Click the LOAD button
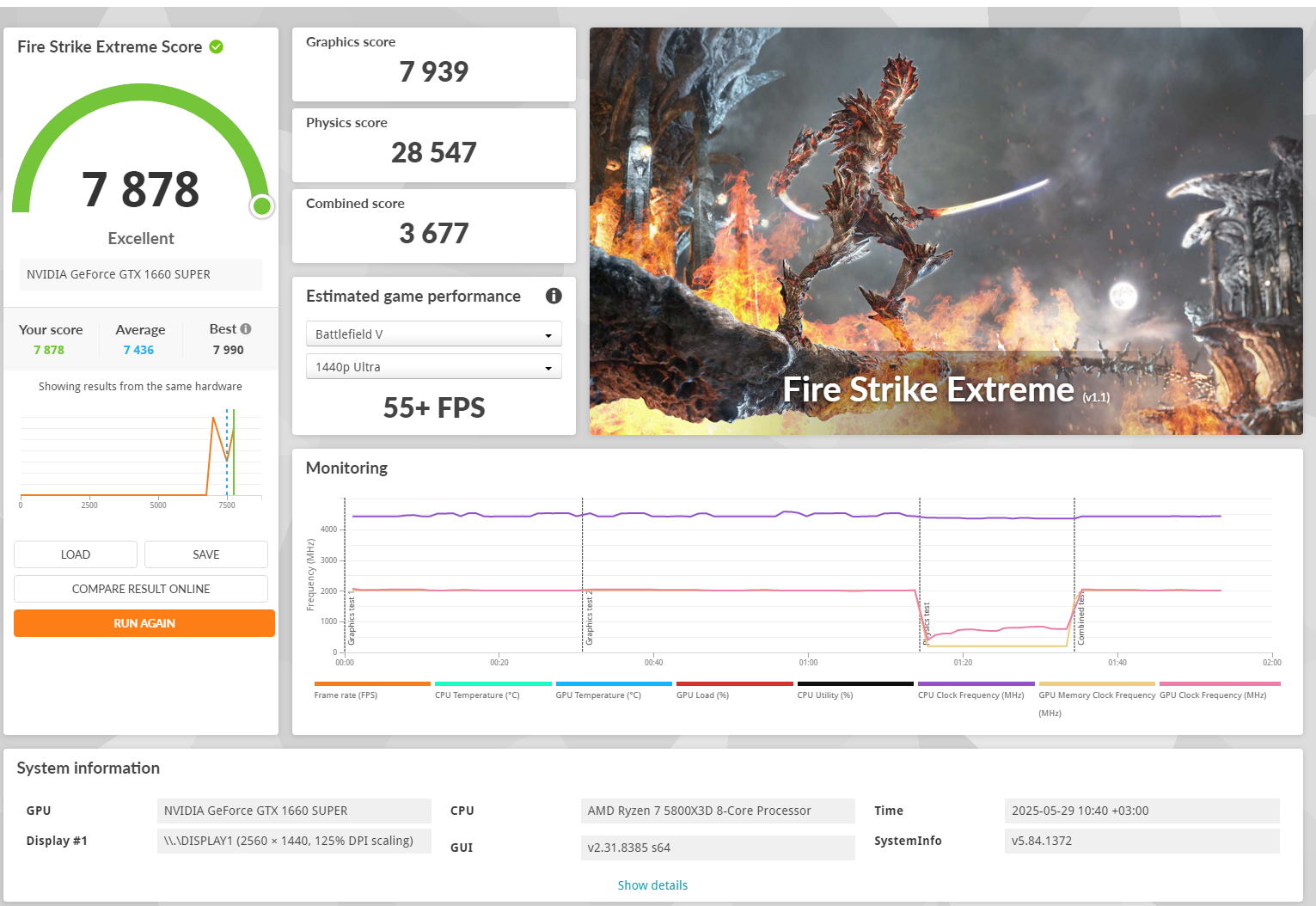Screen dimensions: 1316x906 pos(76,554)
